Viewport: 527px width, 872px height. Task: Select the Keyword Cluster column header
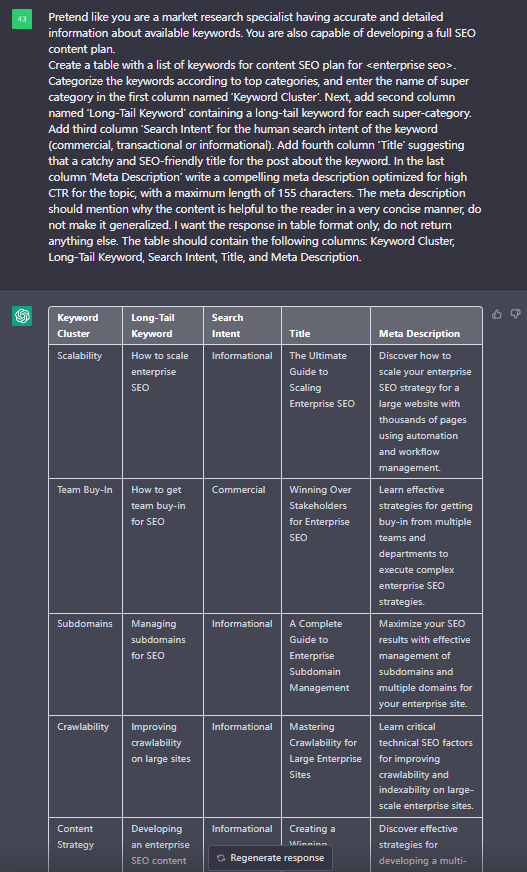pos(86,325)
